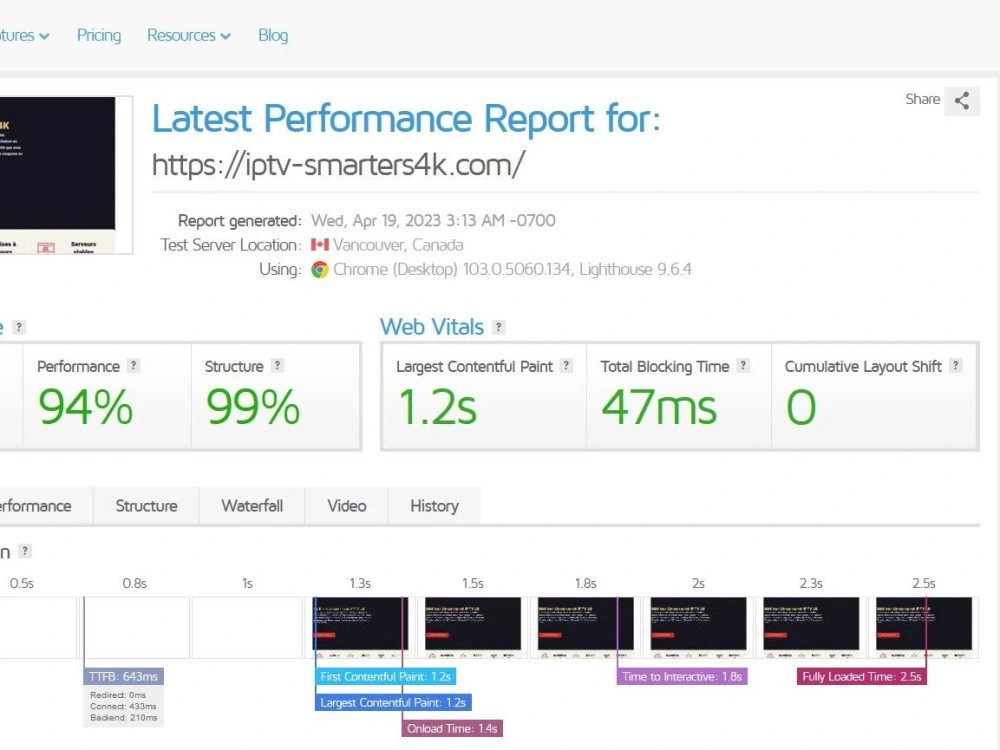
Task: Click Chrome (Desktop) 103.0.5060.134 version text
Action: [x=452, y=270]
